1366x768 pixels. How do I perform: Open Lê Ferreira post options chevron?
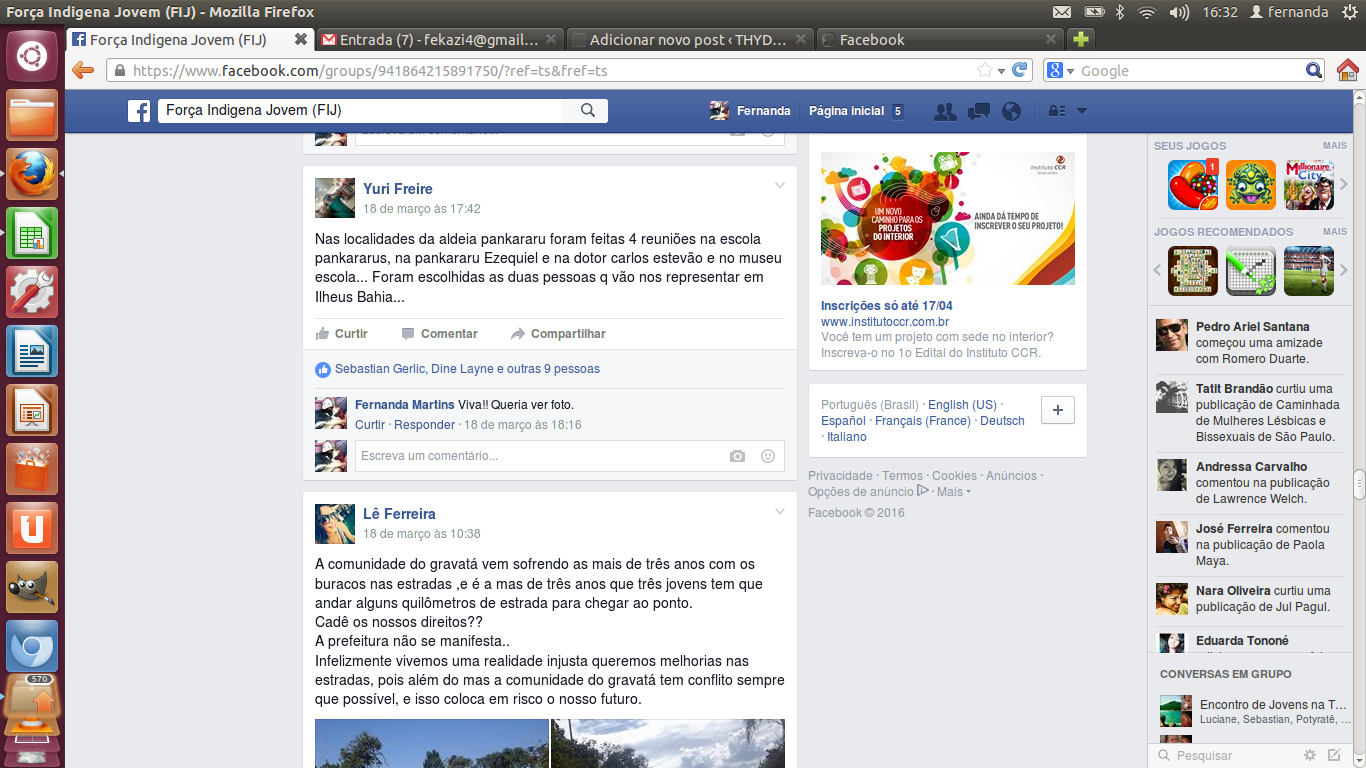point(780,511)
